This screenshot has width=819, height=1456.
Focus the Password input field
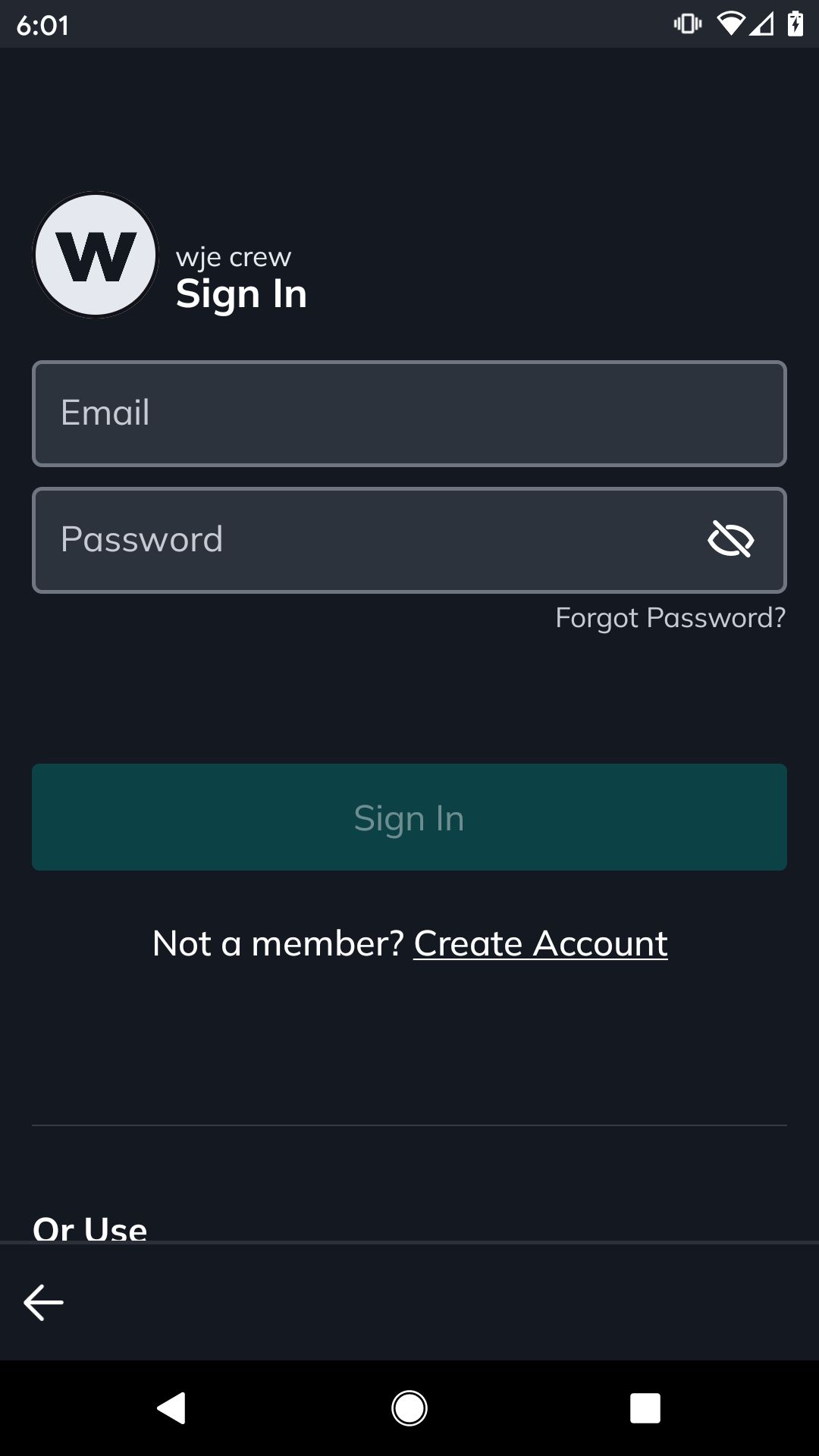click(x=364, y=540)
